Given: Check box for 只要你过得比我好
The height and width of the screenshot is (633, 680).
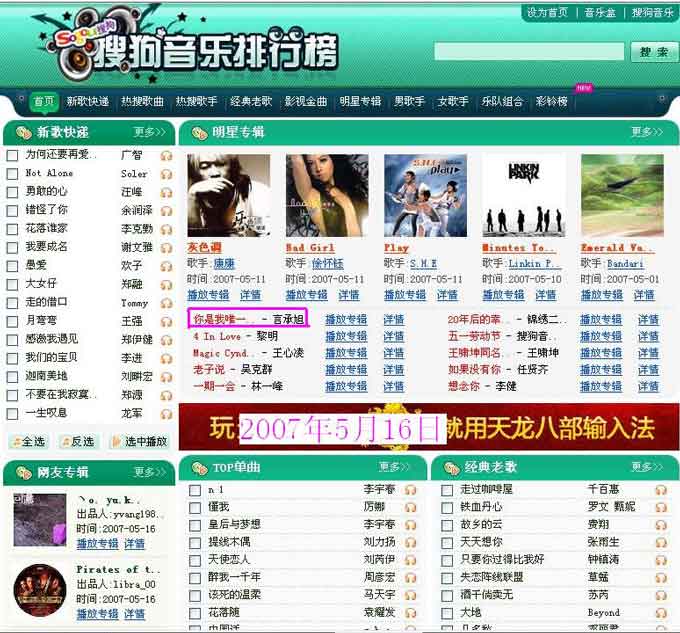Looking at the screenshot, I should point(447,561).
